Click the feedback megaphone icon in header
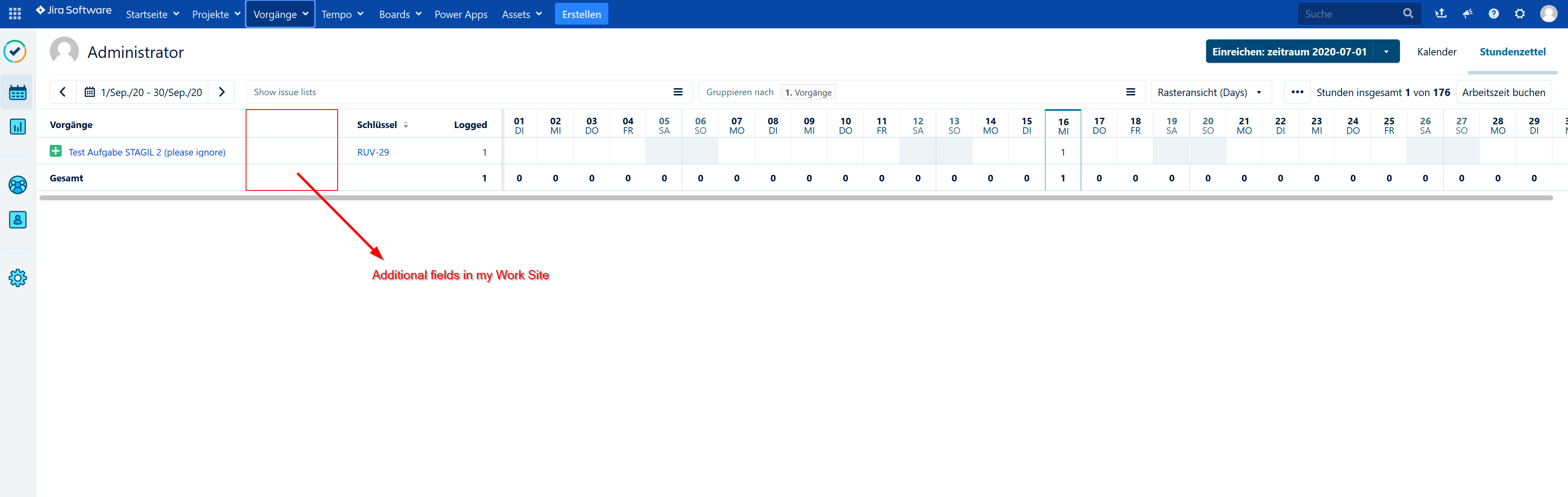This screenshot has height=497, width=1568. click(x=1467, y=14)
